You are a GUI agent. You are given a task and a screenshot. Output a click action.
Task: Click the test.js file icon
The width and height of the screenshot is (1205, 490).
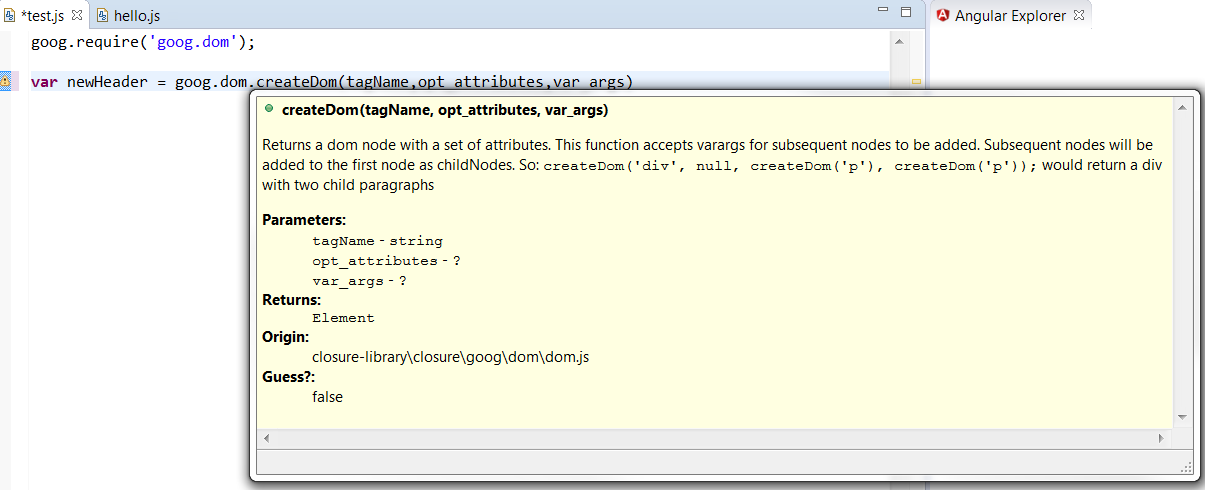(9, 16)
